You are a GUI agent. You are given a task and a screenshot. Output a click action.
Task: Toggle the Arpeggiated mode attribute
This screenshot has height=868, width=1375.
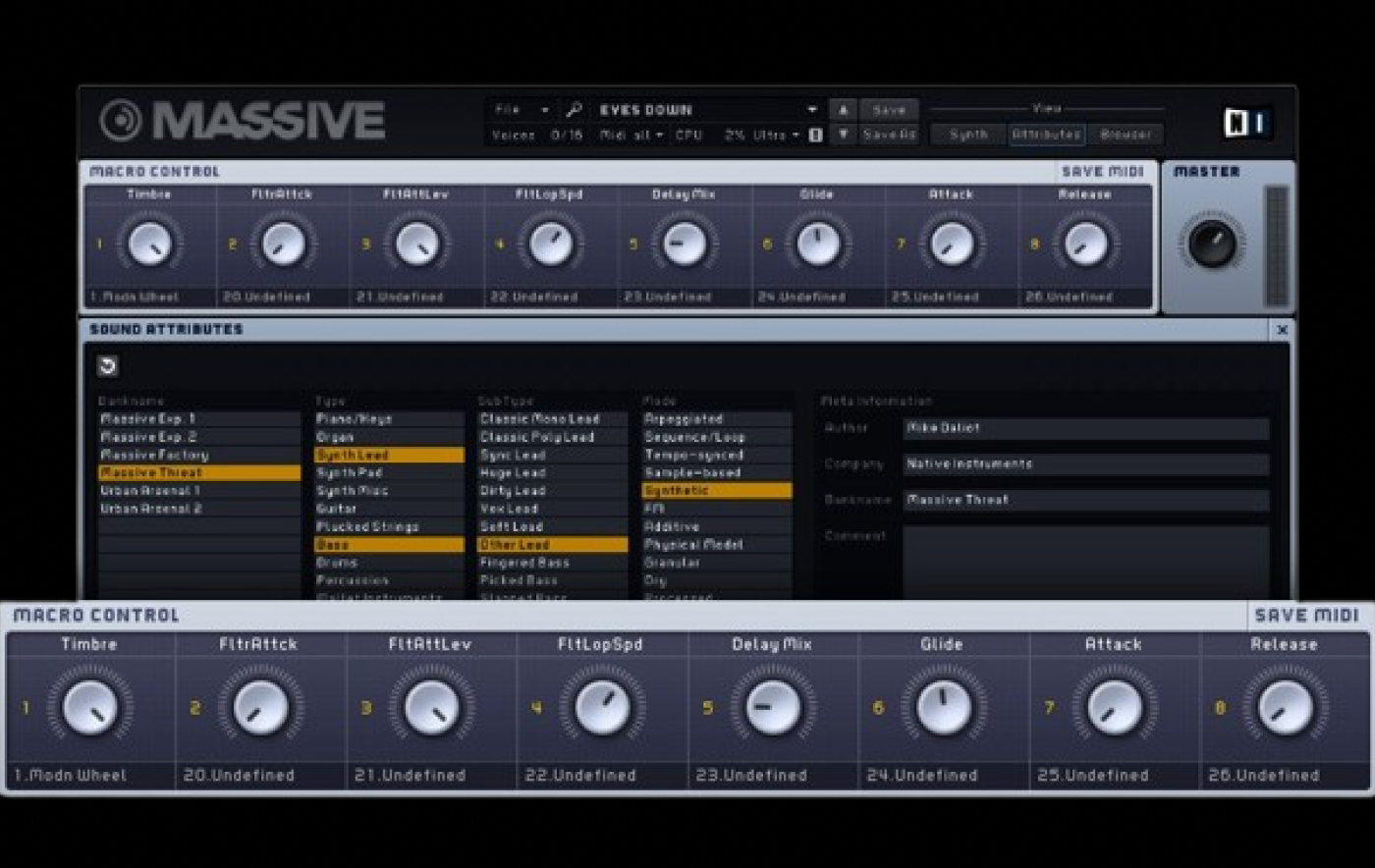click(717, 419)
